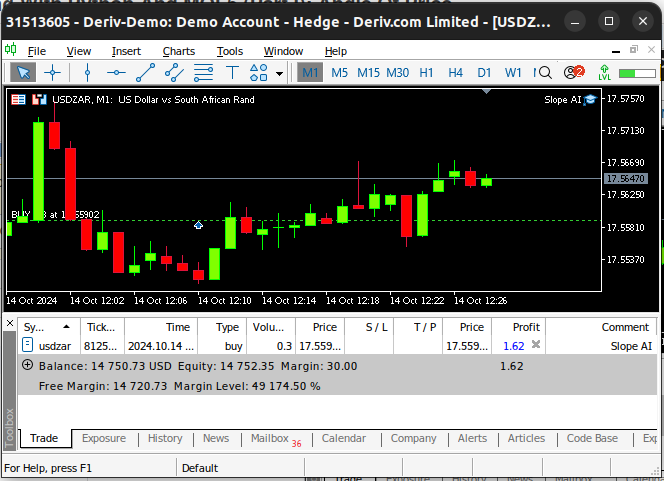
Task: Select the trendline tool
Action: pyautogui.click(x=145, y=73)
